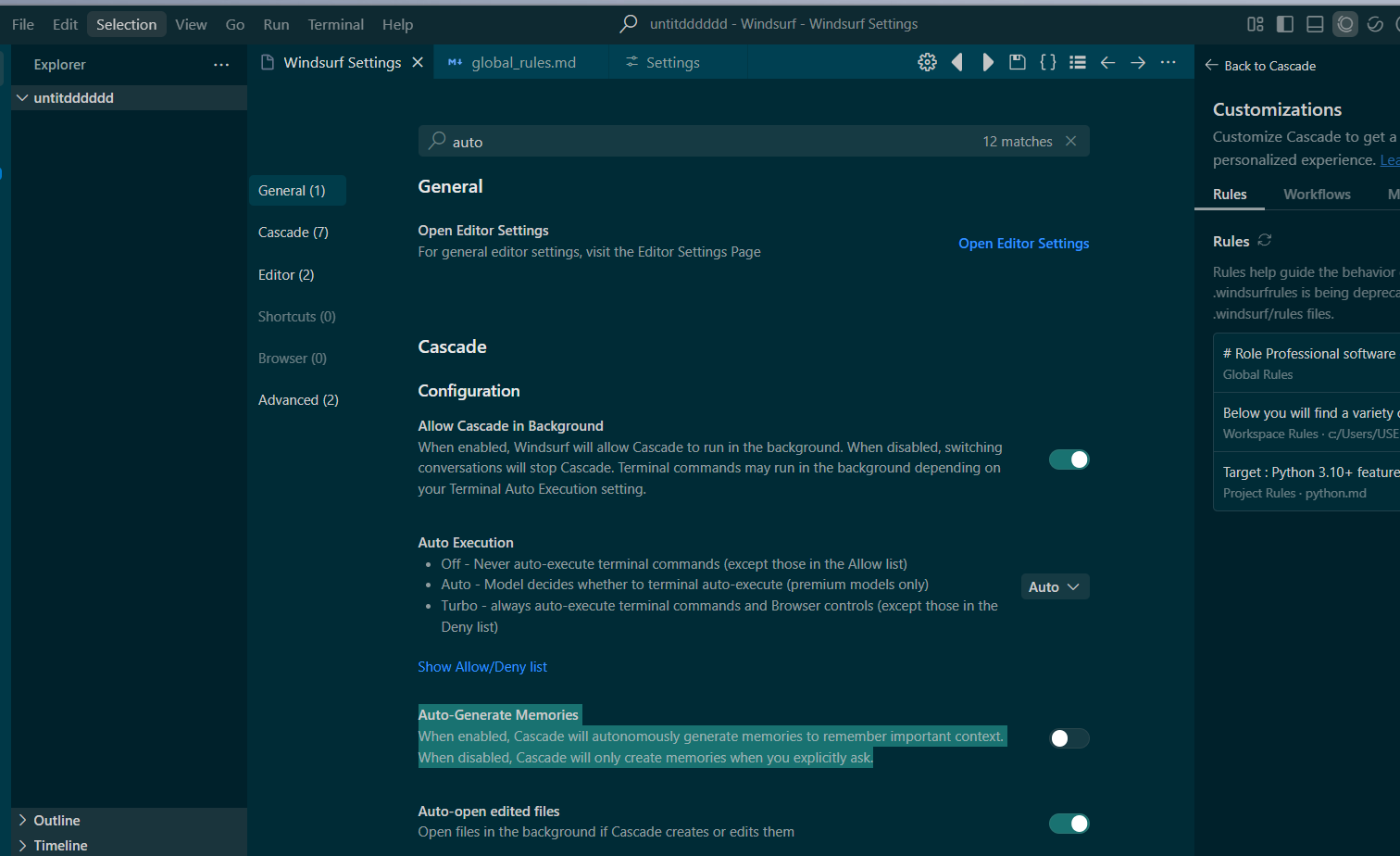Screen dimensions: 1400x856
Task: Open the Run menu
Action: pyautogui.click(x=276, y=24)
